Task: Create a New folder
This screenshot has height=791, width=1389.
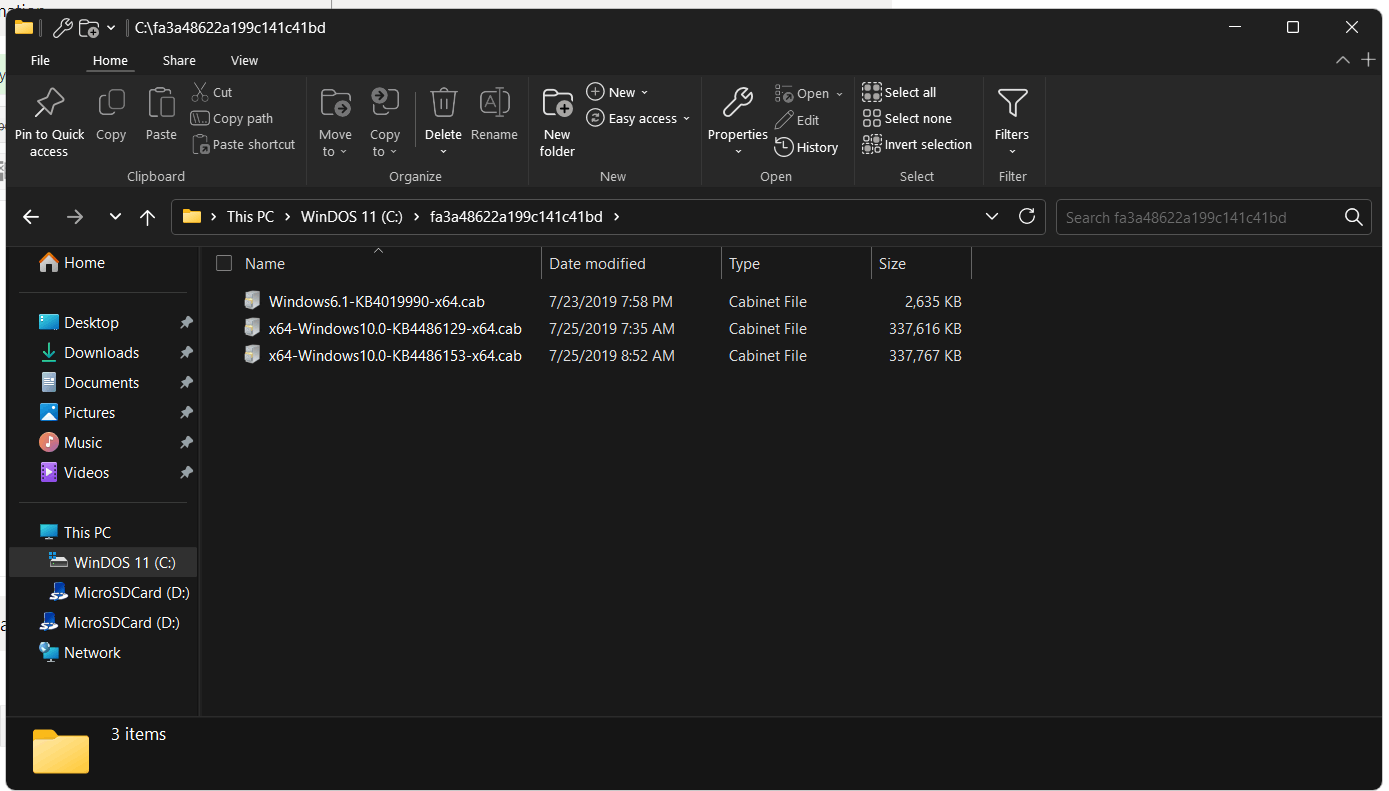Action: coord(557,122)
